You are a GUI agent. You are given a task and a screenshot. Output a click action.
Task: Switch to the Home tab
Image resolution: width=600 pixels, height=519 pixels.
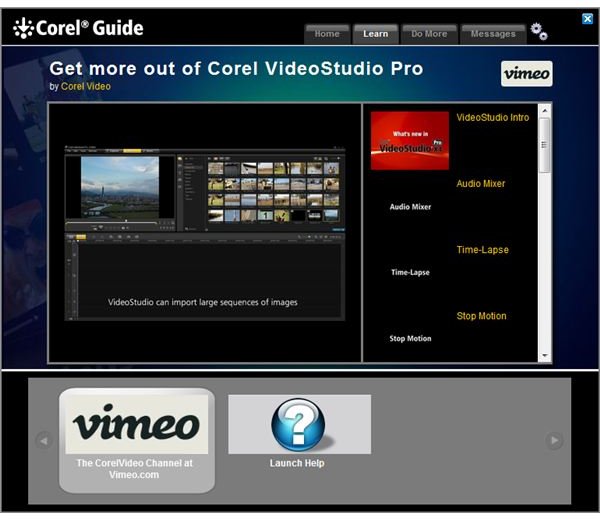point(327,34)
